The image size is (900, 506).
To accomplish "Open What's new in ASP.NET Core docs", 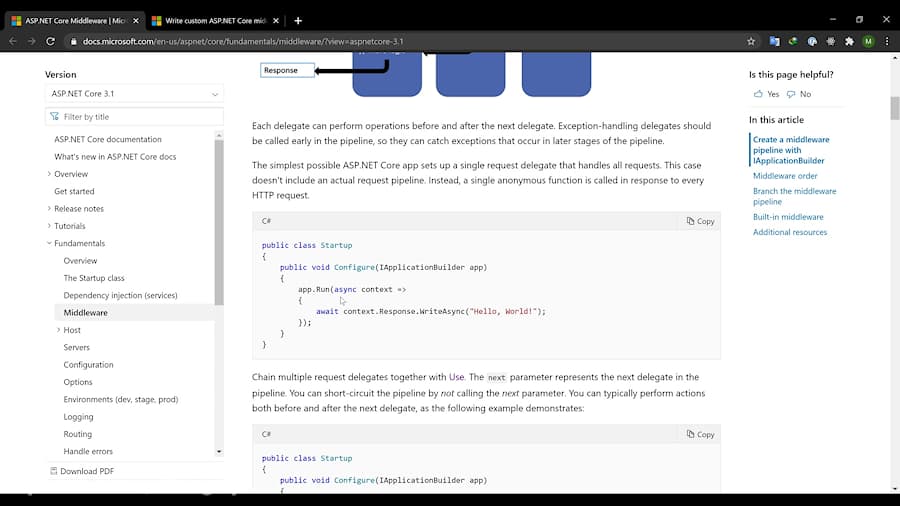I will click(115, 157).
